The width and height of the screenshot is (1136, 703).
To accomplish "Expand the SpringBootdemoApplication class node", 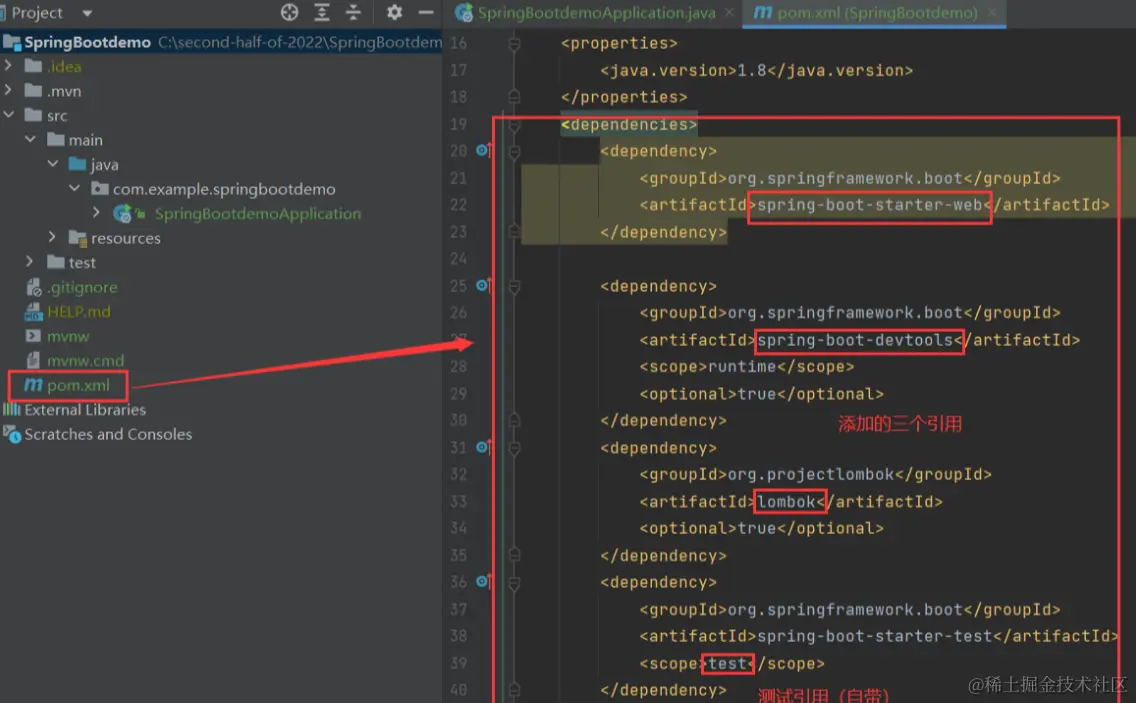I will (97, 213).
